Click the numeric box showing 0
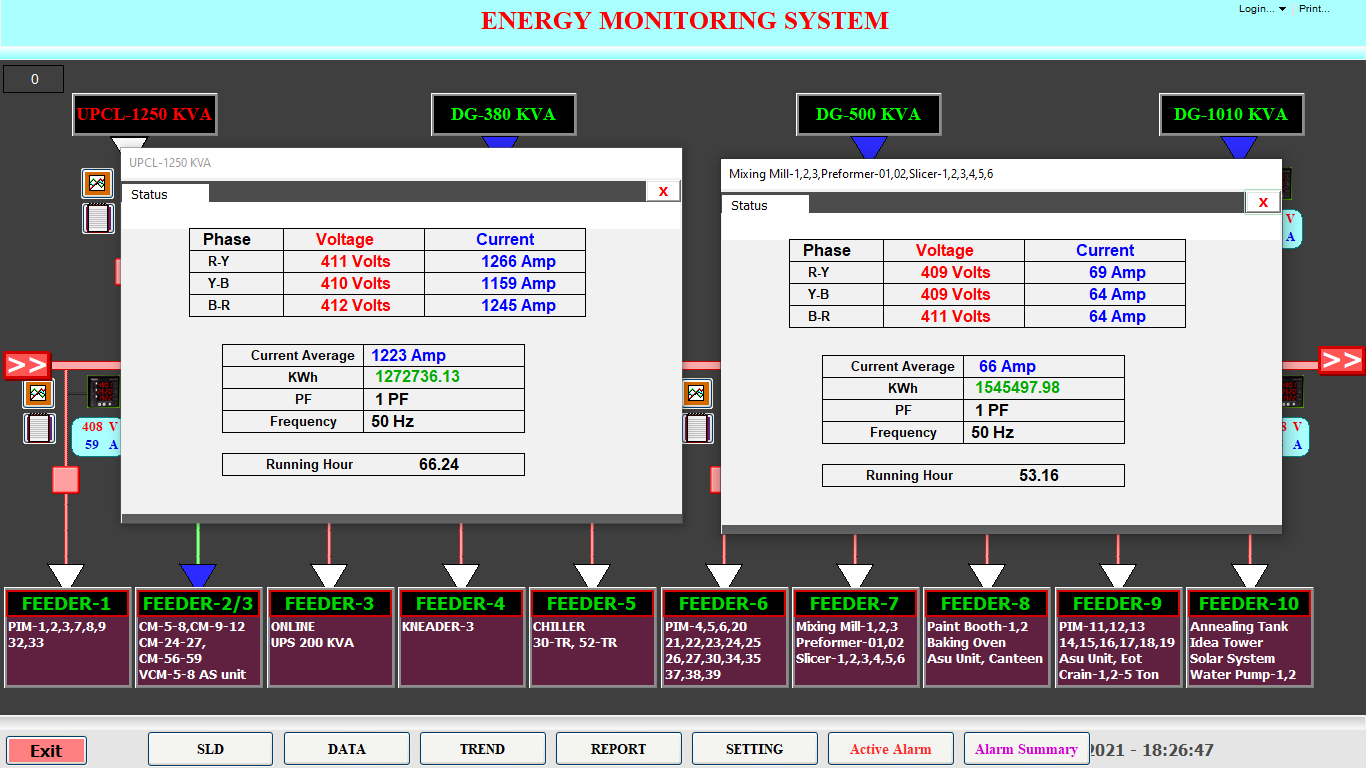 (x=34, y=79)
